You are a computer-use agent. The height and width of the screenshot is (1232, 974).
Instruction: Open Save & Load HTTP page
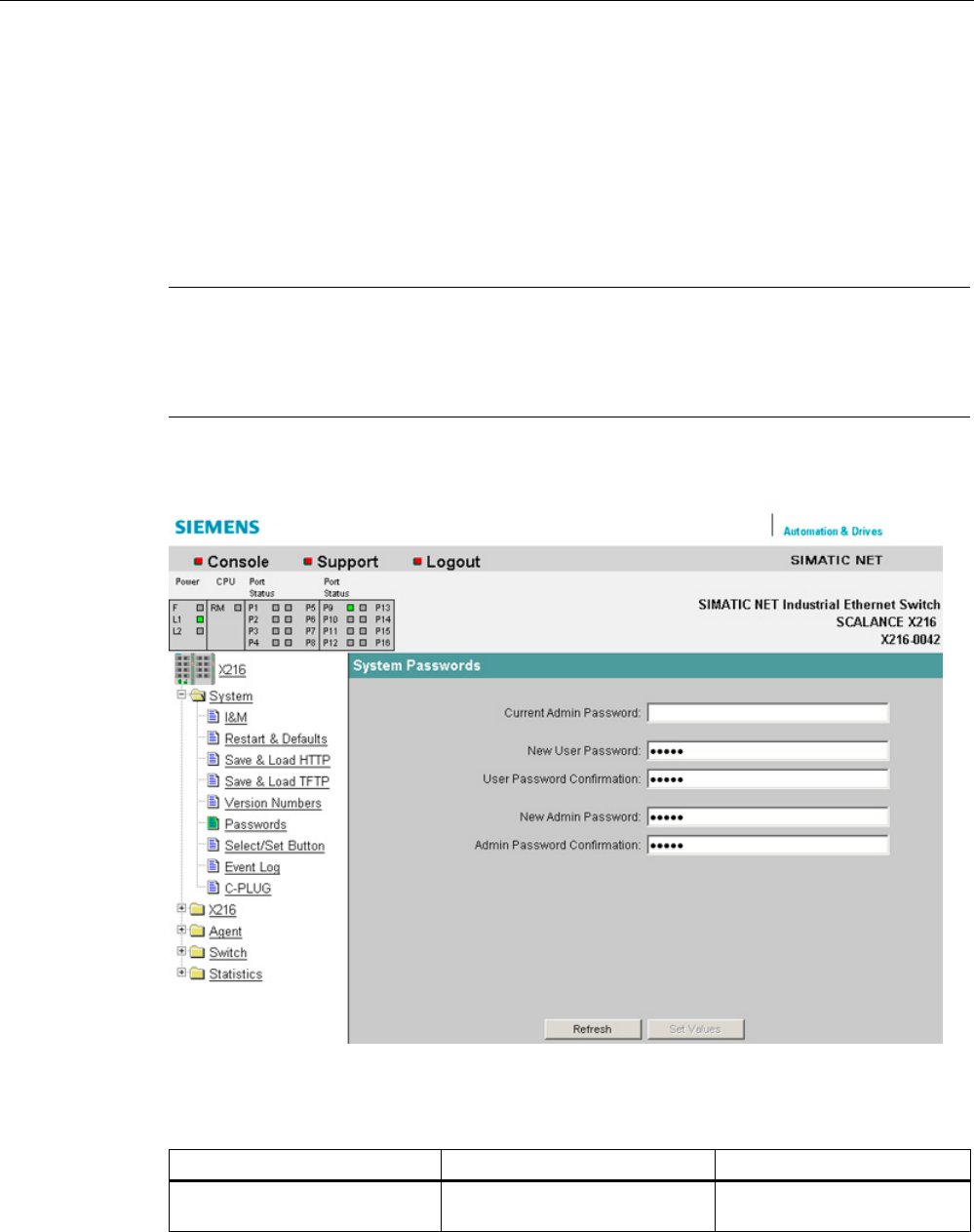[277, 761]
